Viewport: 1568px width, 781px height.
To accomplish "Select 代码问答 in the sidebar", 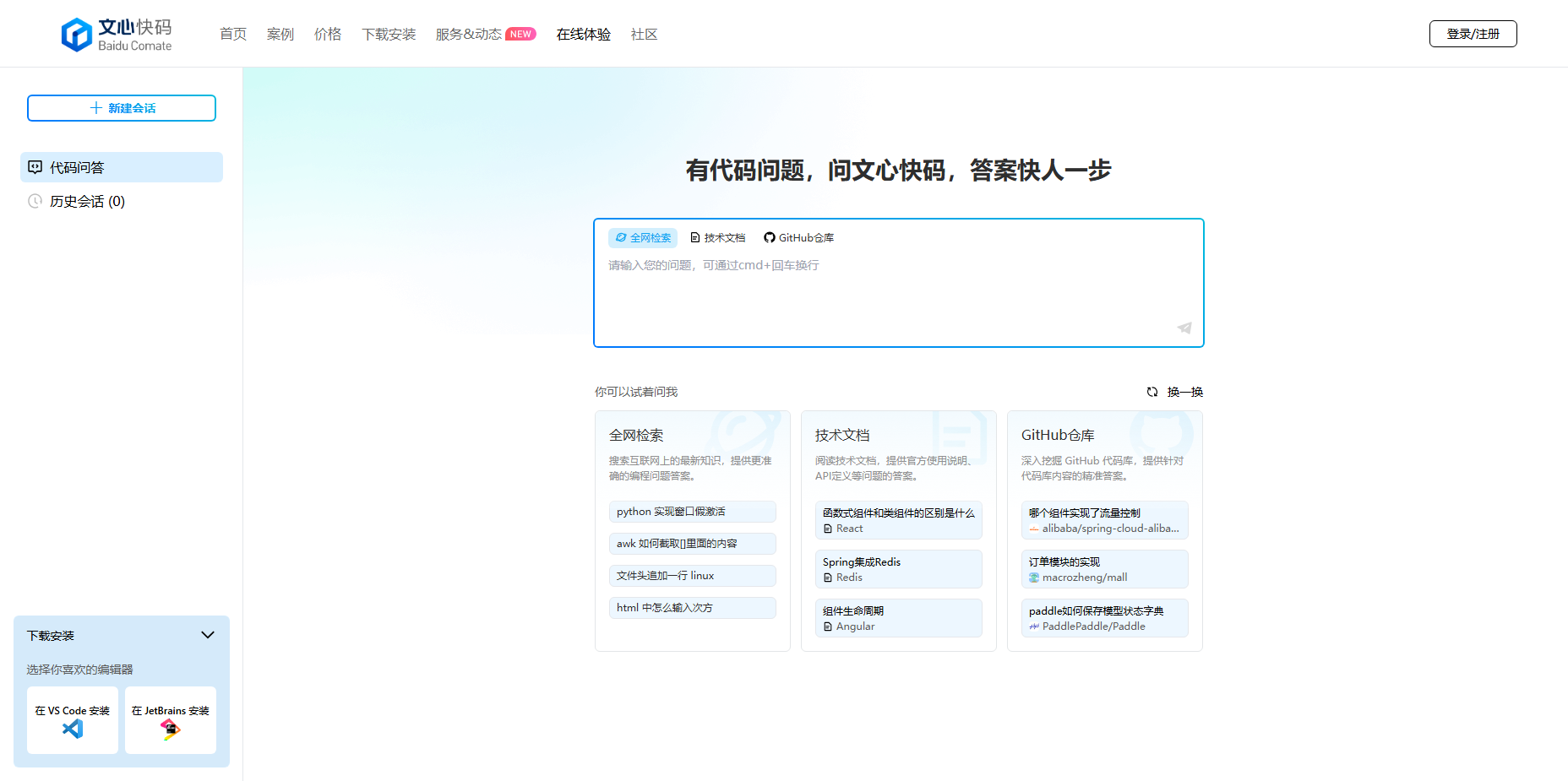I will (122, 167).
